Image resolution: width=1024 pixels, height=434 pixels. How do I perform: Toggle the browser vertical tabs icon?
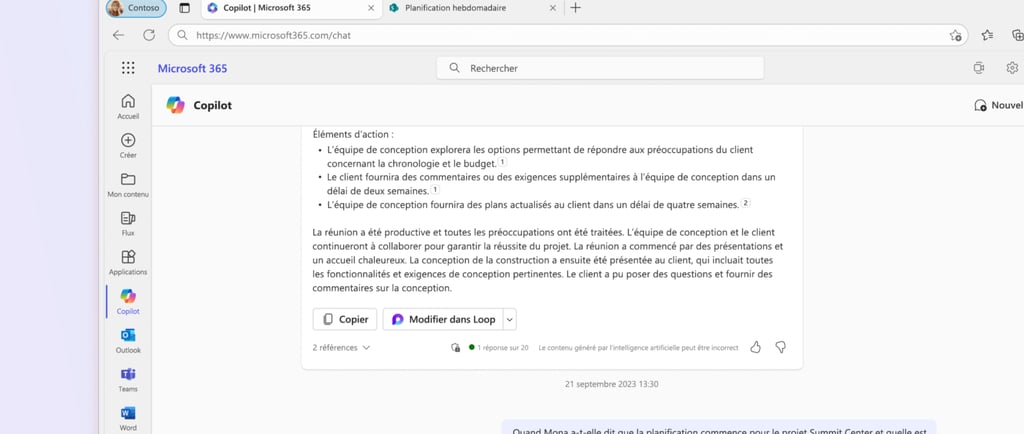tap(185, 8)
